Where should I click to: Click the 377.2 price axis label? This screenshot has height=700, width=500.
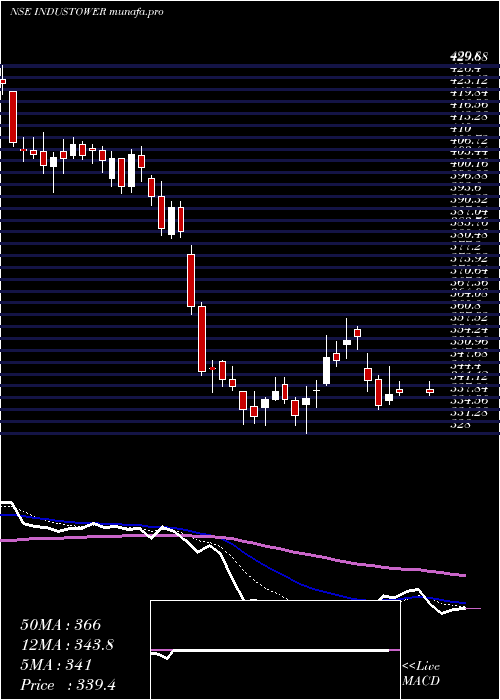465,247
